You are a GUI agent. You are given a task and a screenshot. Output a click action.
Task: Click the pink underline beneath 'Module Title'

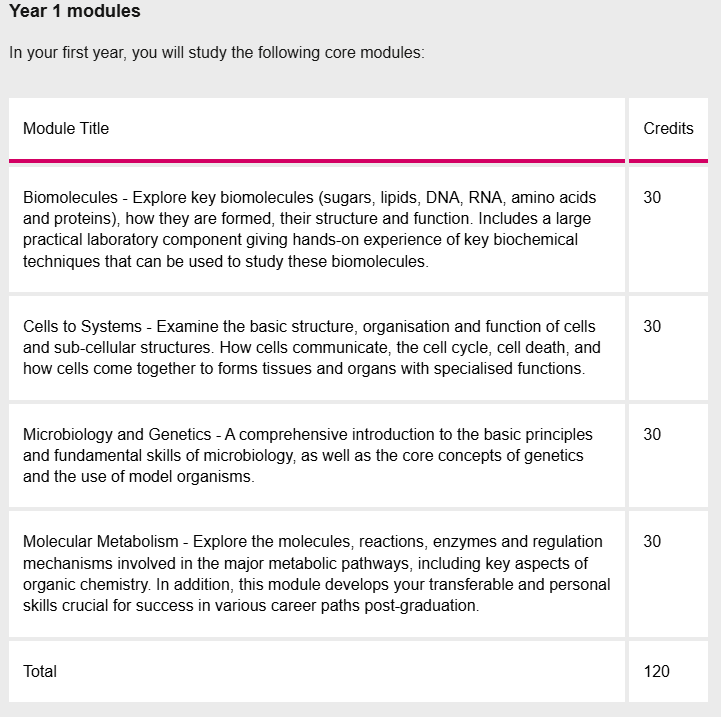coord(317,160)
